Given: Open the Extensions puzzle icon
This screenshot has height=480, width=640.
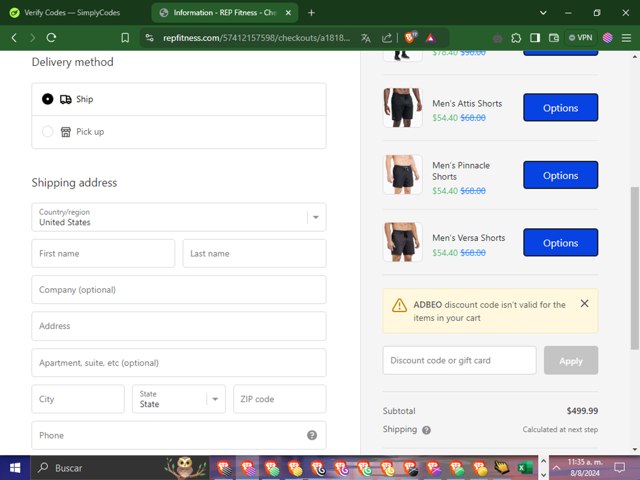Looking at the screenshot, I should (516, 38).
